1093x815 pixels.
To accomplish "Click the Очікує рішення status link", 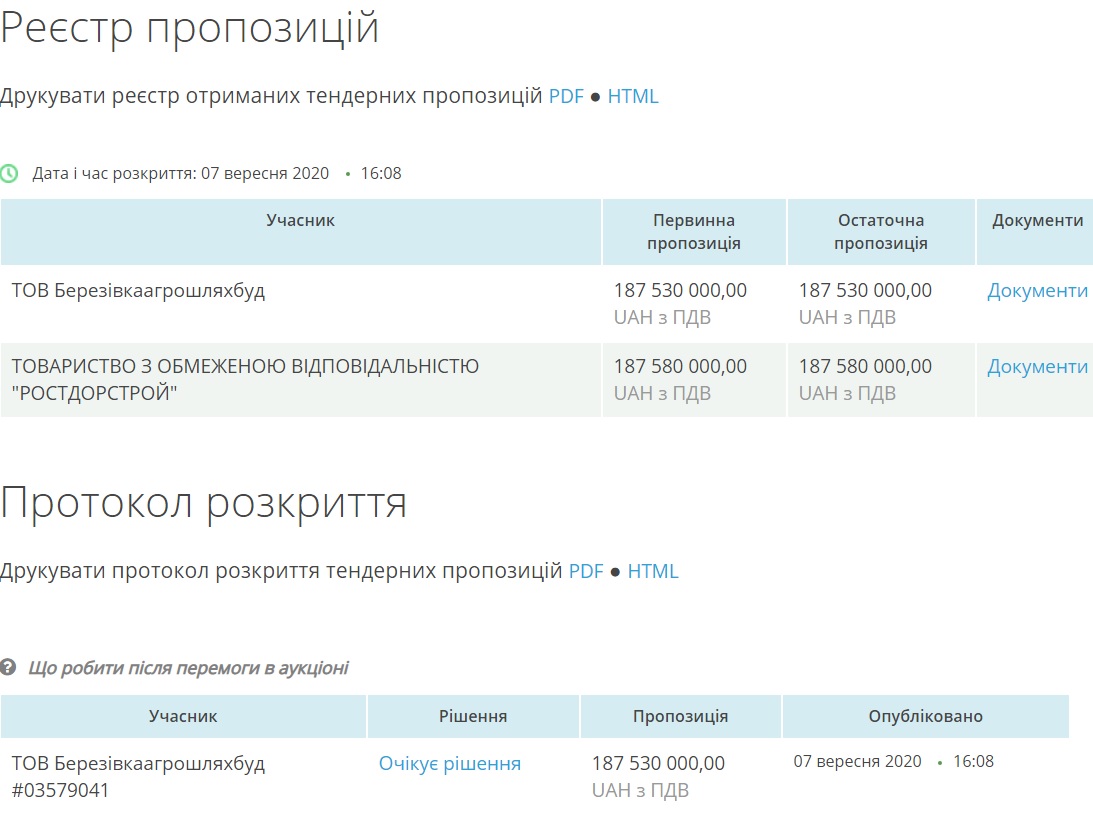I will (x=450, y=763).
